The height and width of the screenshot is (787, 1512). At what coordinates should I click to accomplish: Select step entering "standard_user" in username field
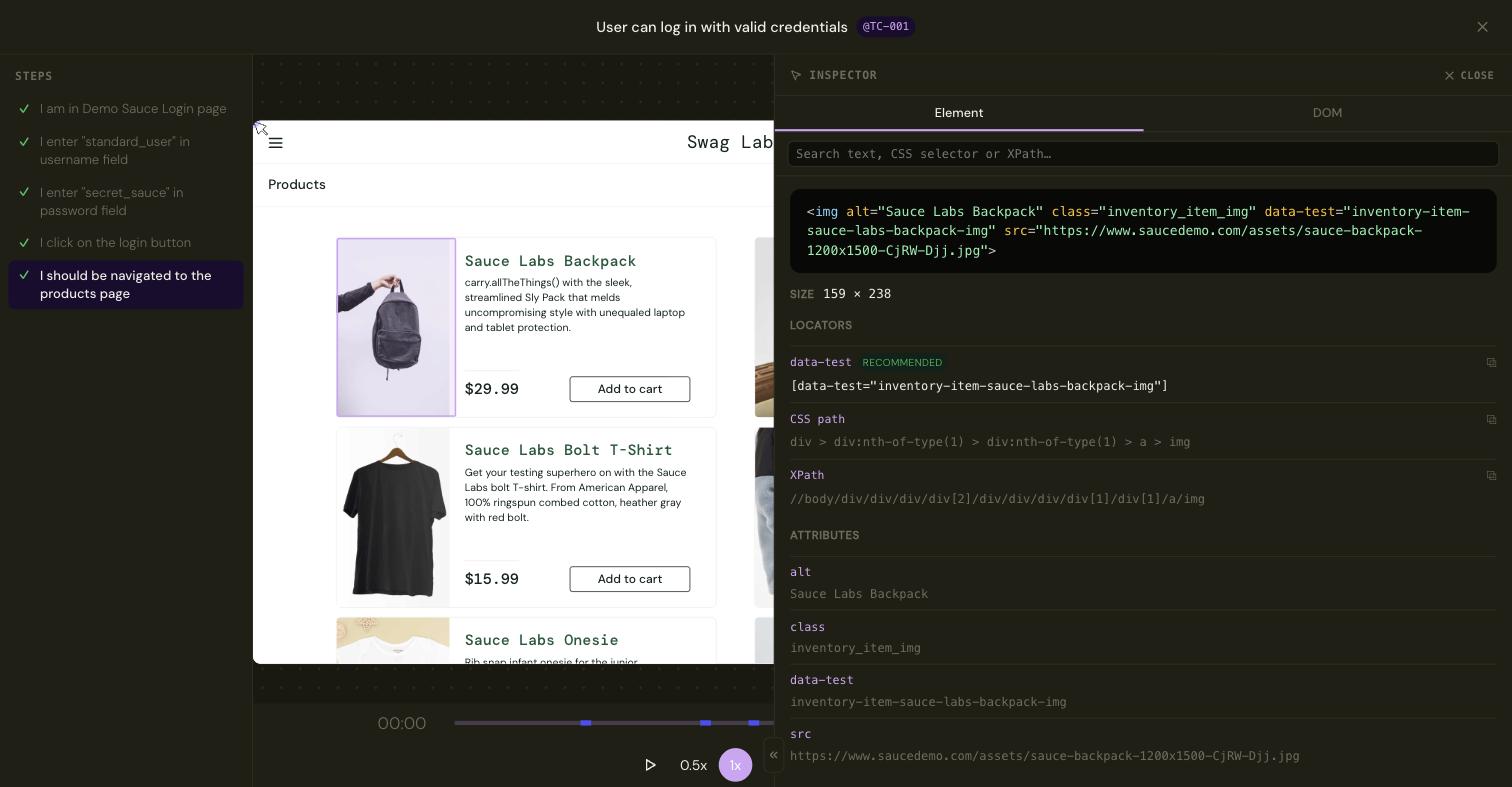(126, 151)
